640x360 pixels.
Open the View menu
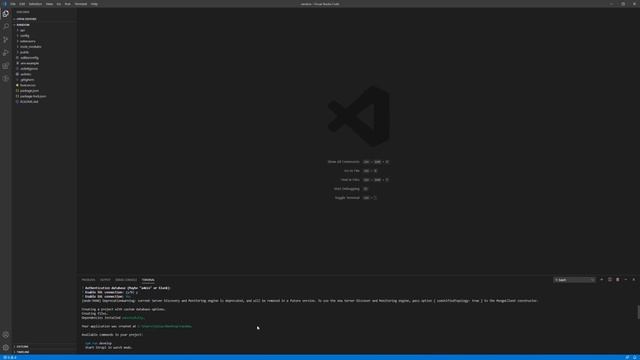(49, 4)
